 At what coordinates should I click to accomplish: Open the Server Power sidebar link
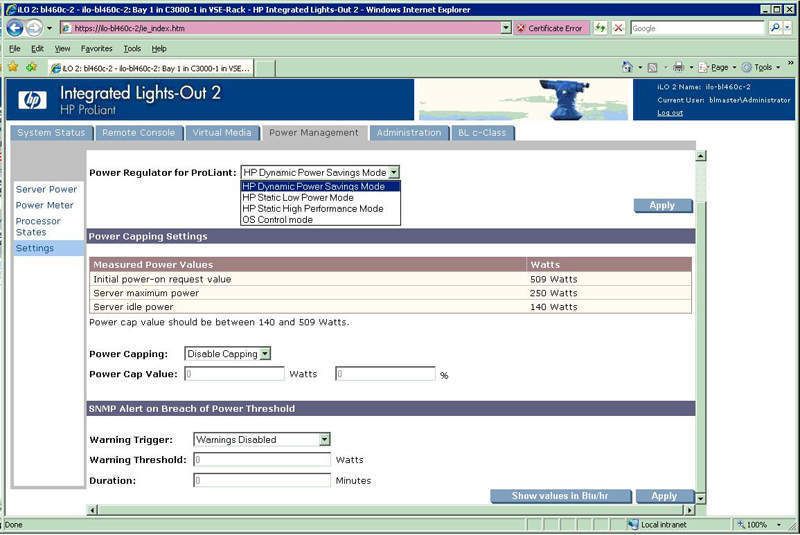pos(46,189)
